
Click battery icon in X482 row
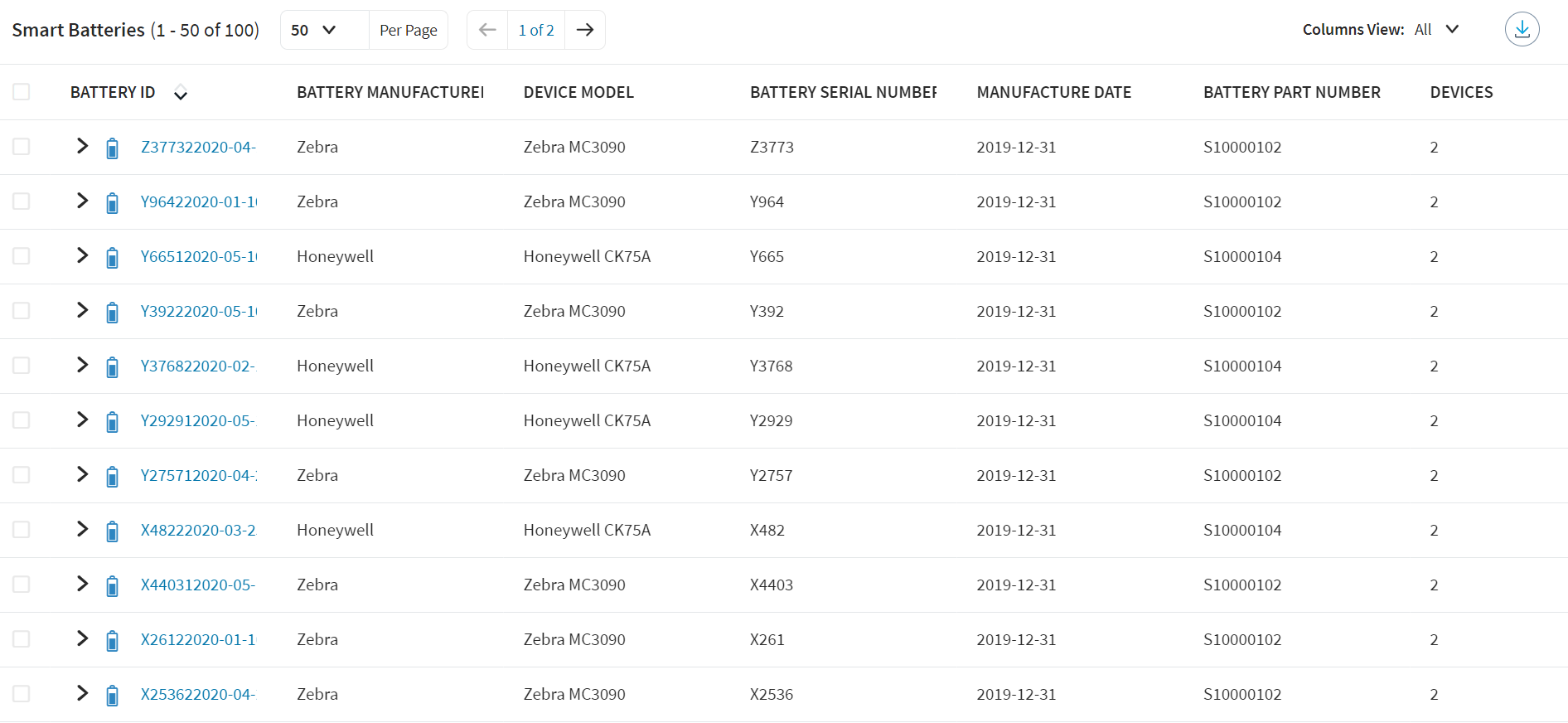[x=113, y=531]
